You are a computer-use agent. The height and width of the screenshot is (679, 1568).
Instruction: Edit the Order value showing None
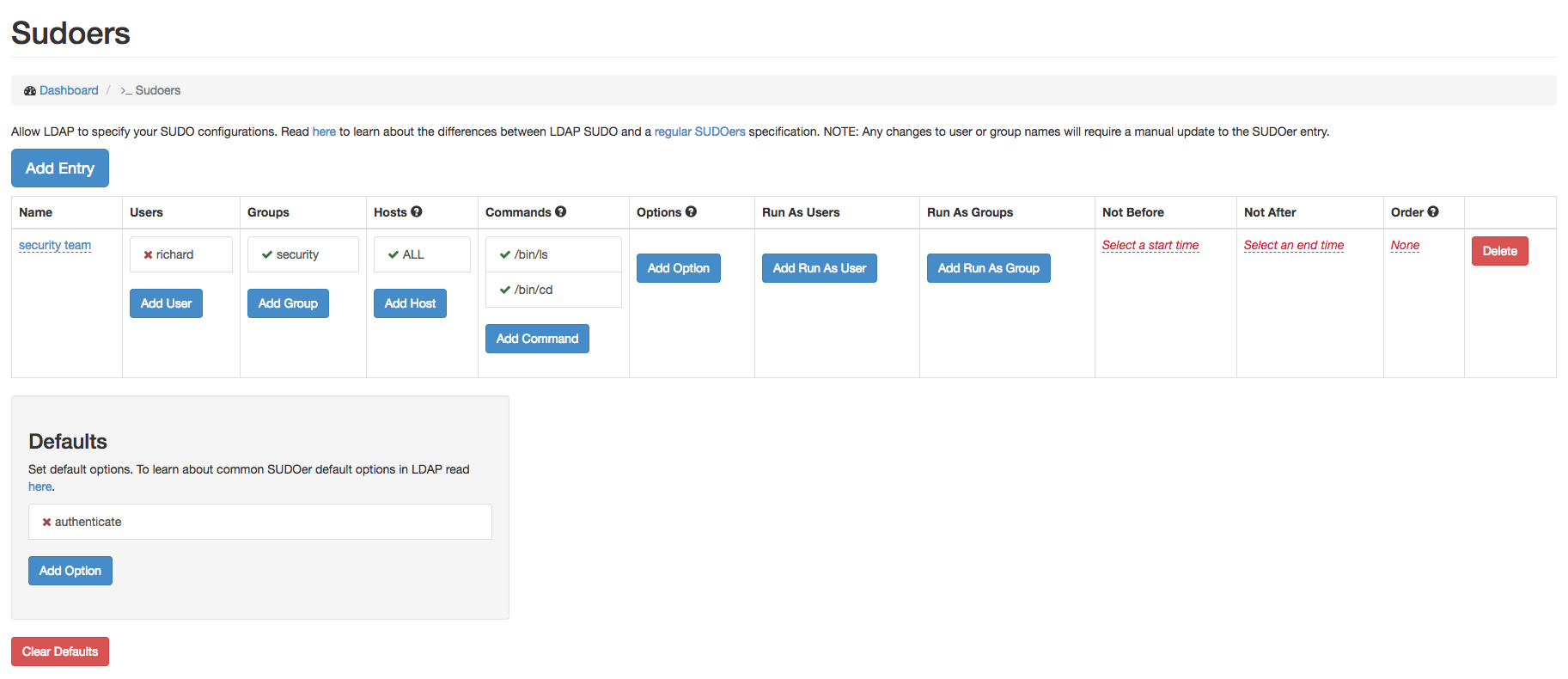click(1405, 246)
